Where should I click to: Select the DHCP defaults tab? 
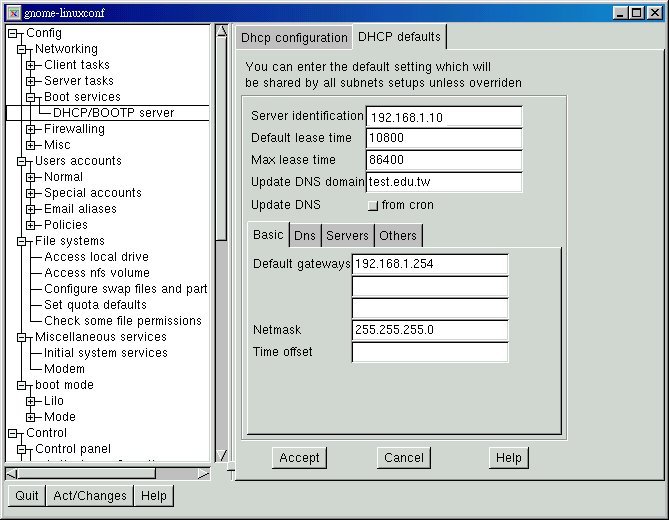[399, 37]
